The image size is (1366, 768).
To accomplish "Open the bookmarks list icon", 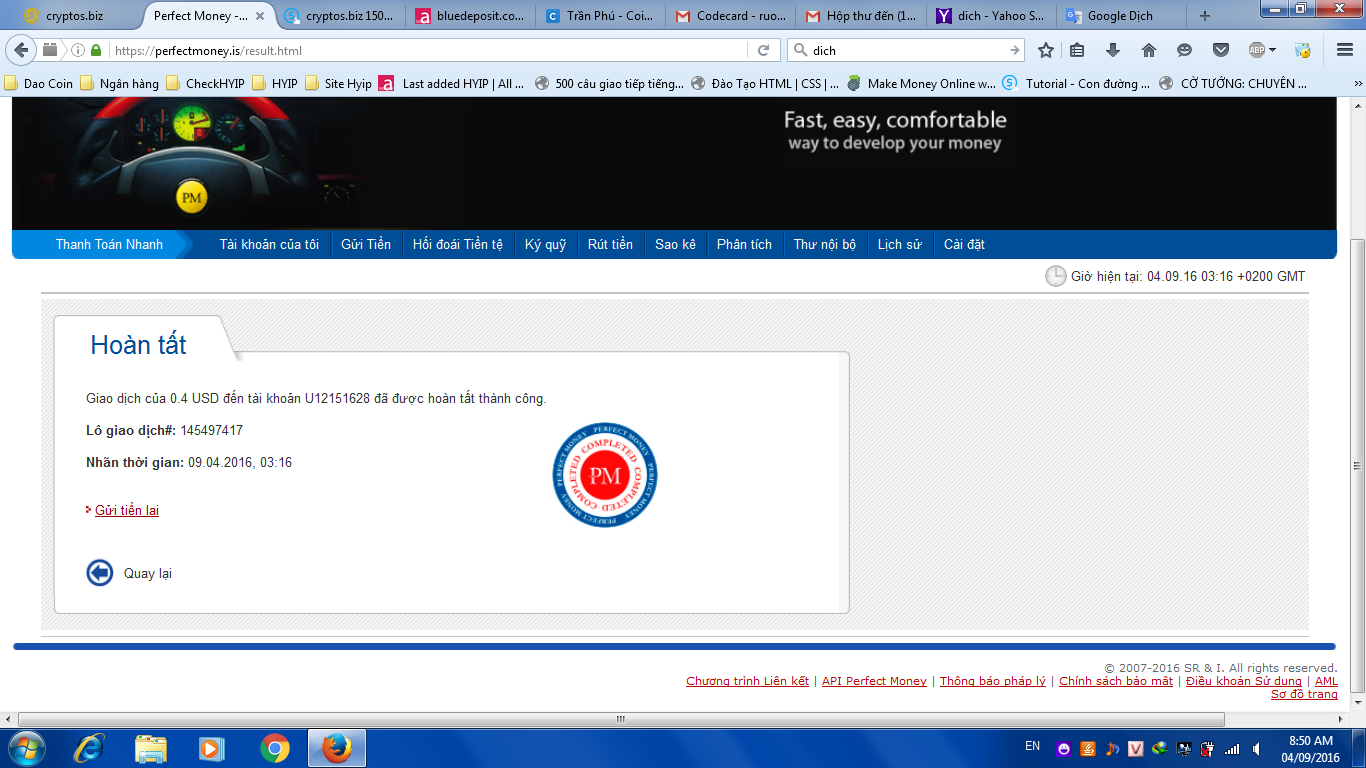I will [x=1077, y=50].
